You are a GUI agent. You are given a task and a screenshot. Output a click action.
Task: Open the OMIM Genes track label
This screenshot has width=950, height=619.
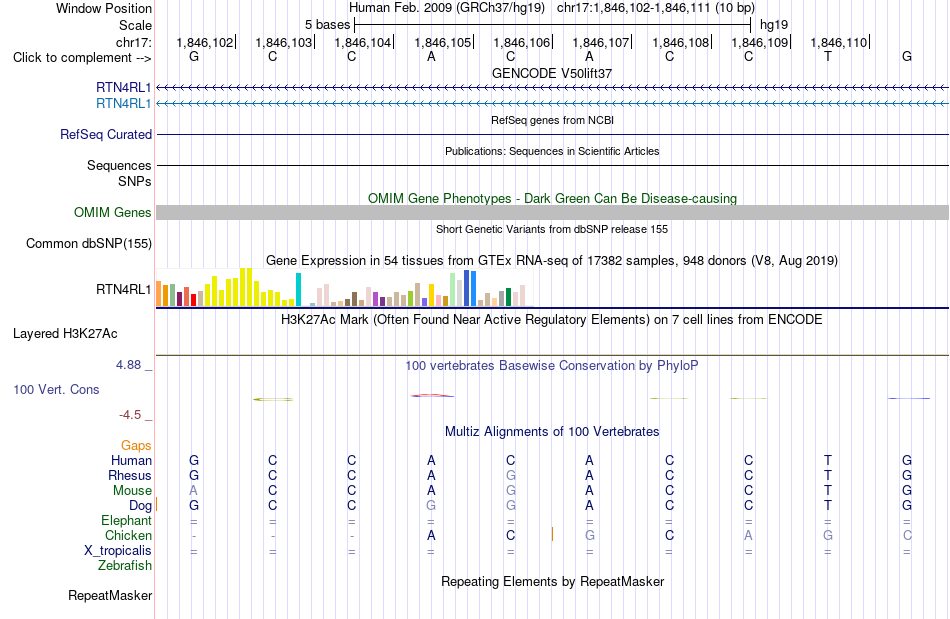113,213
